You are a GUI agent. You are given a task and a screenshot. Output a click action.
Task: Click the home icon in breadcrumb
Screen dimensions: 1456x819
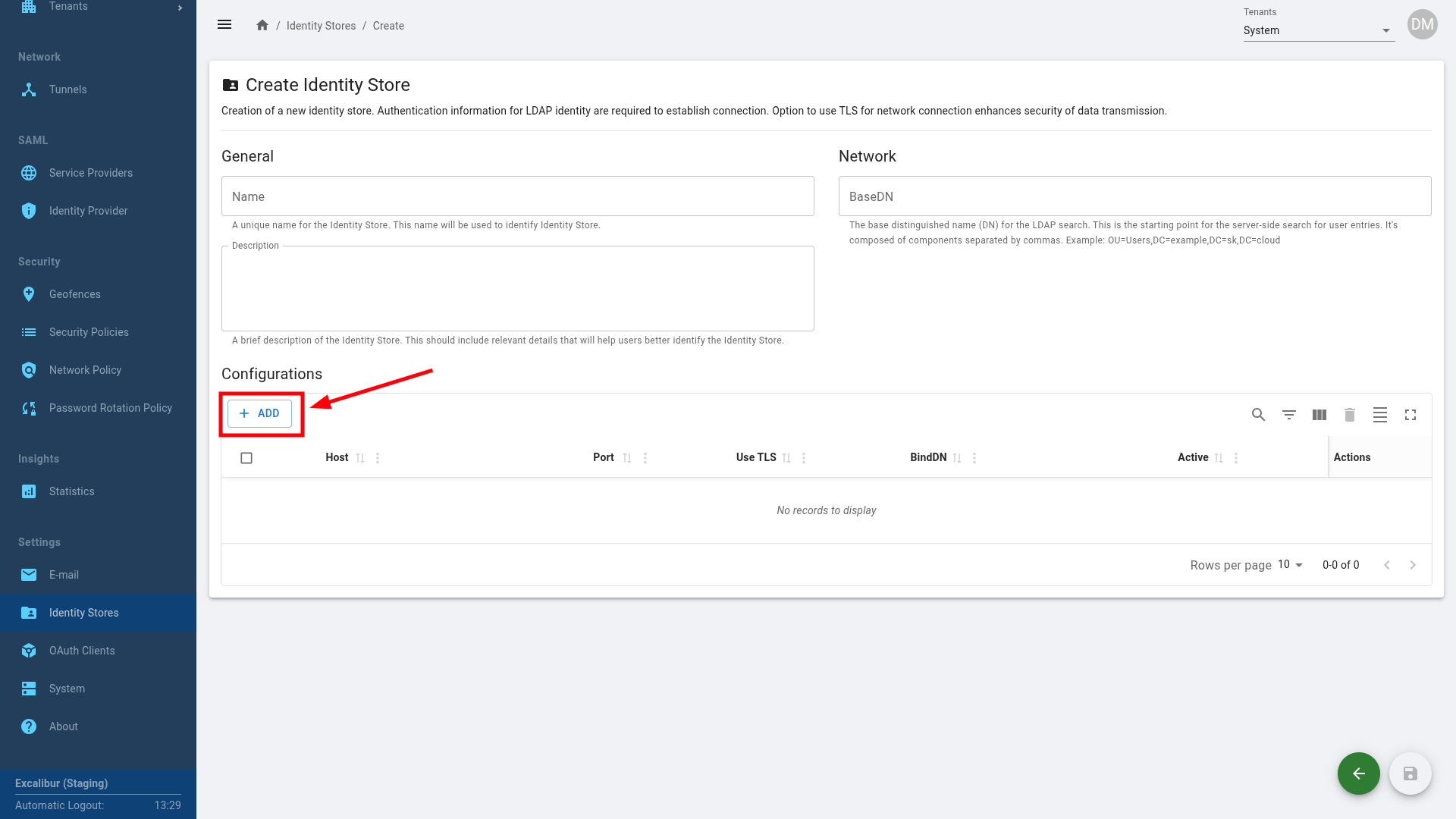coord(262,26)
